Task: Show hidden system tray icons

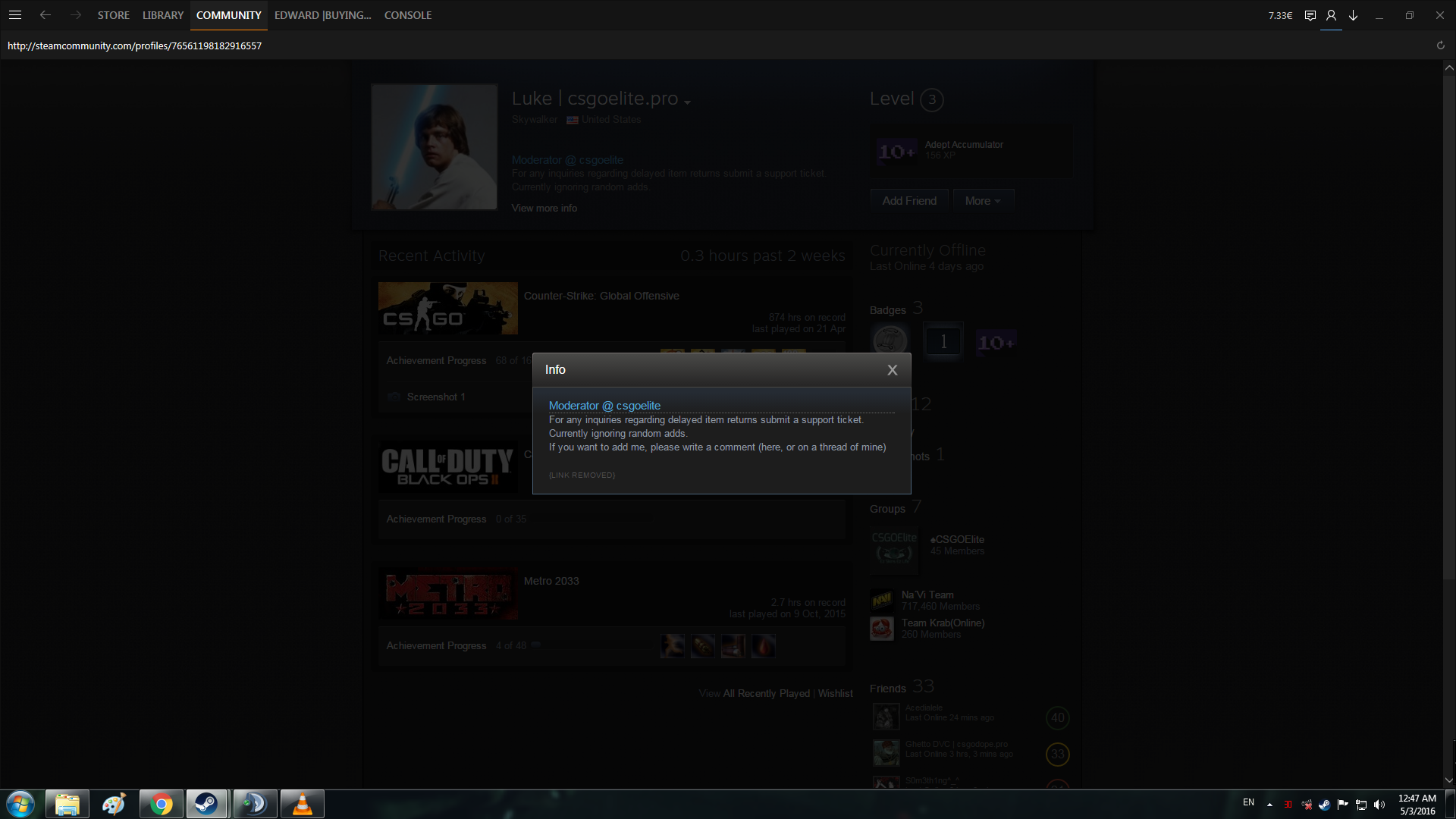Action: (1269, 804)
